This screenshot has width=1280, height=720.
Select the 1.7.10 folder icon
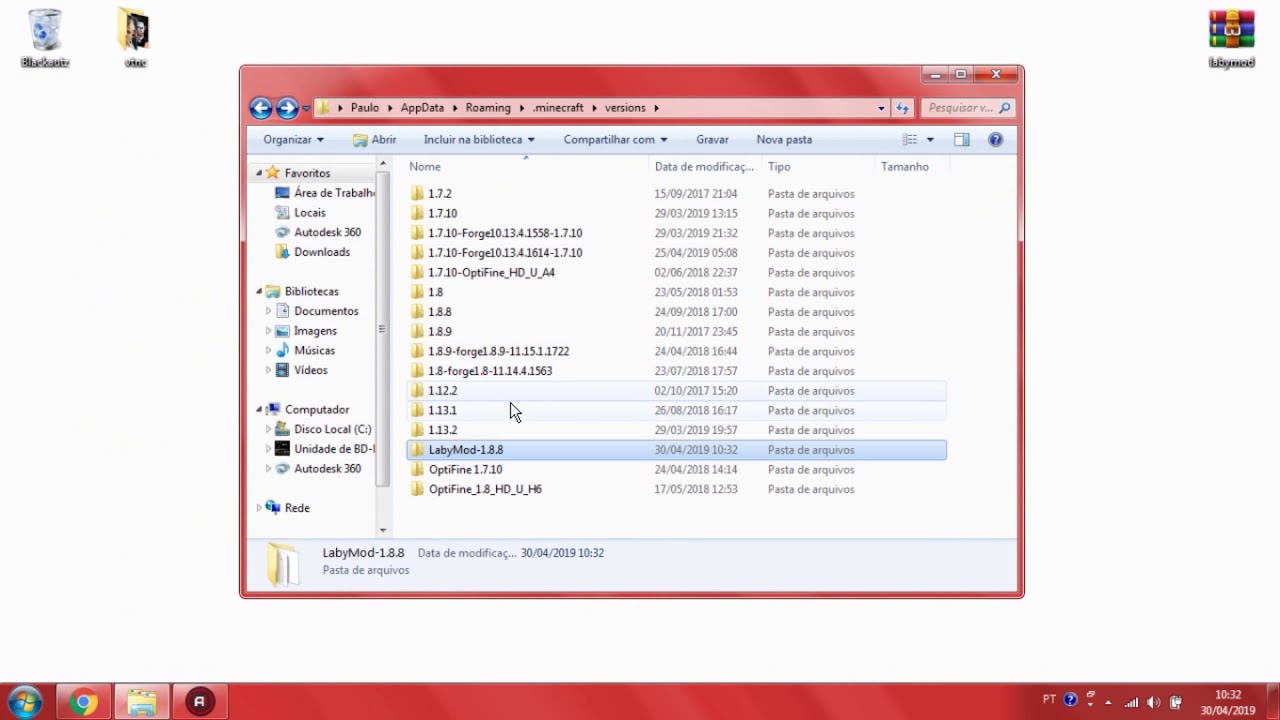(x=418, y=213)
